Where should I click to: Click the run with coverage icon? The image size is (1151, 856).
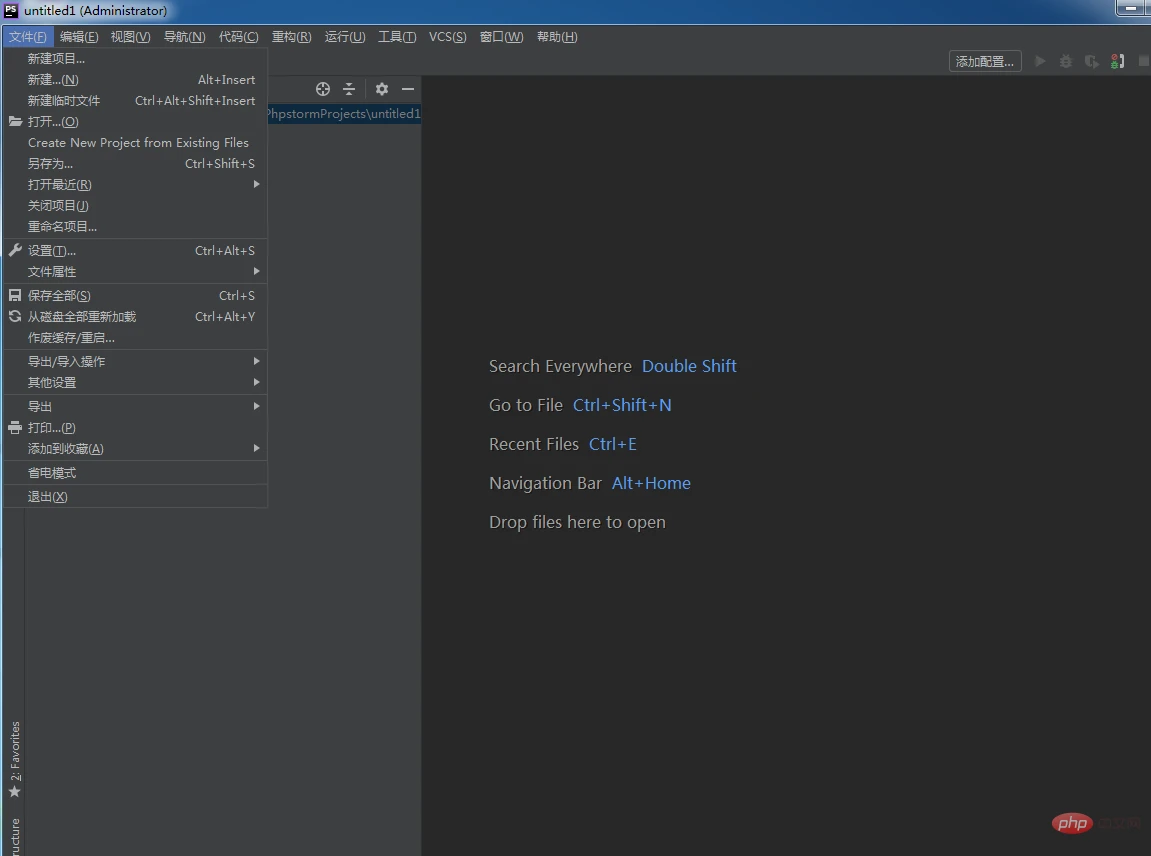tap(1092, 61)
